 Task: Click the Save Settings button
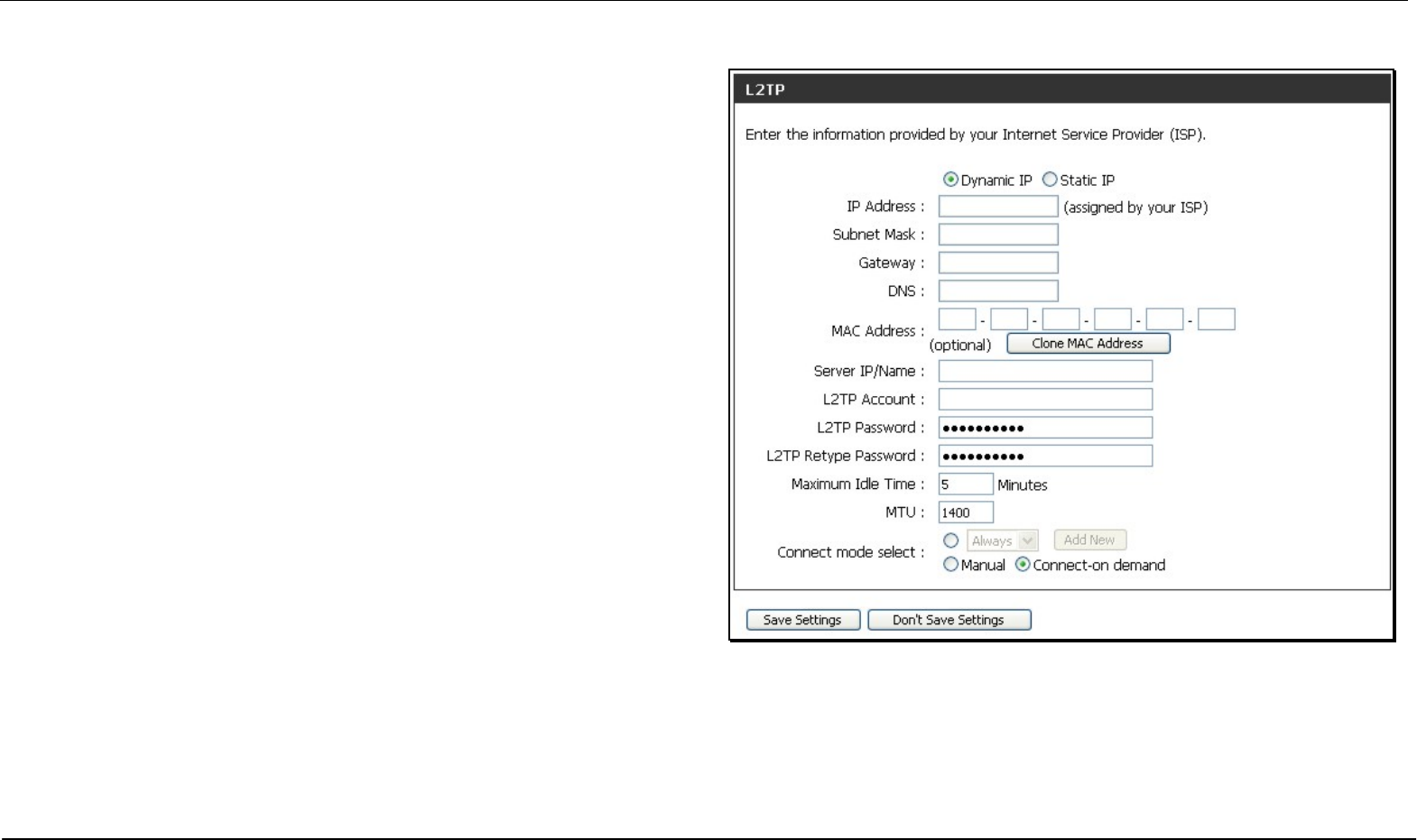(802, 620)
